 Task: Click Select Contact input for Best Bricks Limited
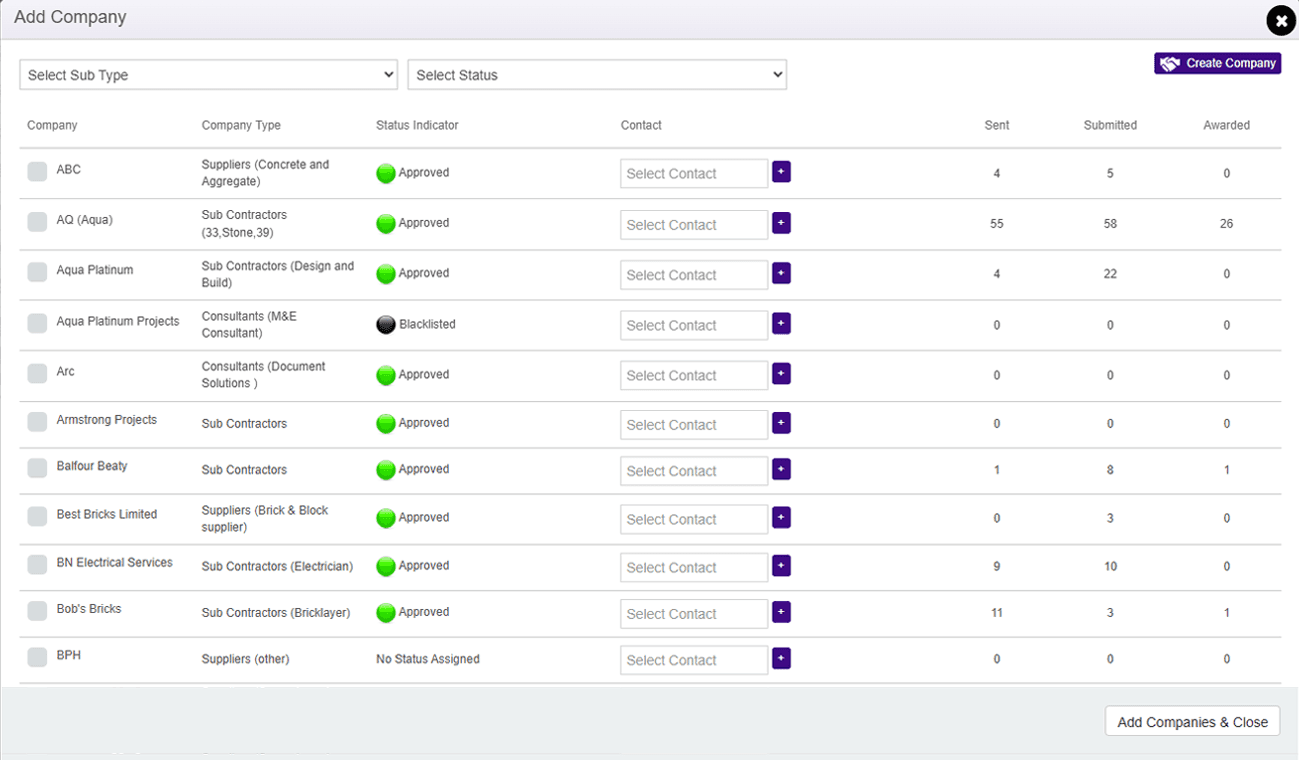pyautogui.click(x=694, y=519)
